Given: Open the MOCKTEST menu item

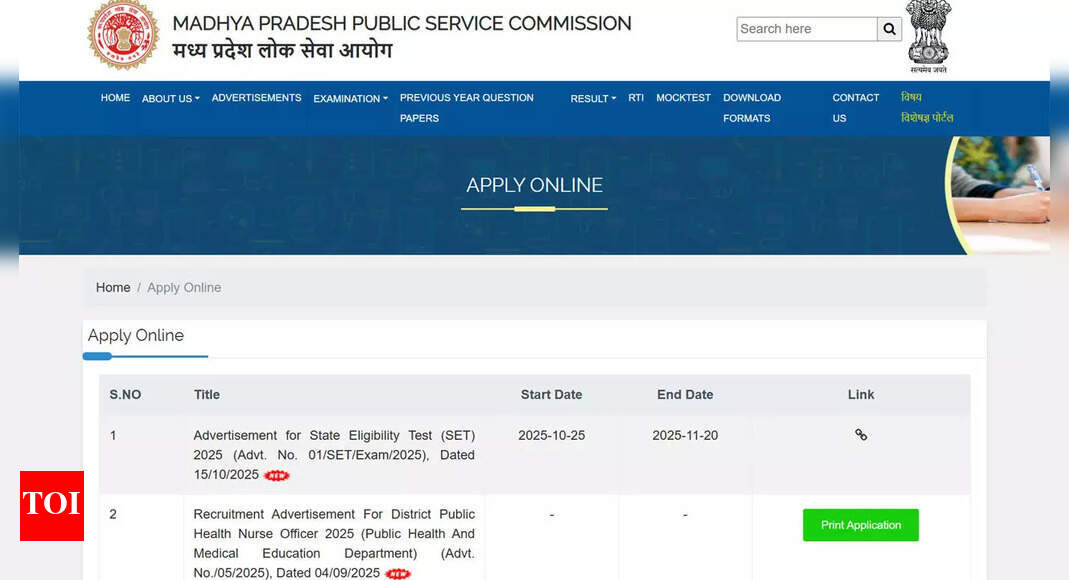Looking at the screenshot, I should click(683, 98).
